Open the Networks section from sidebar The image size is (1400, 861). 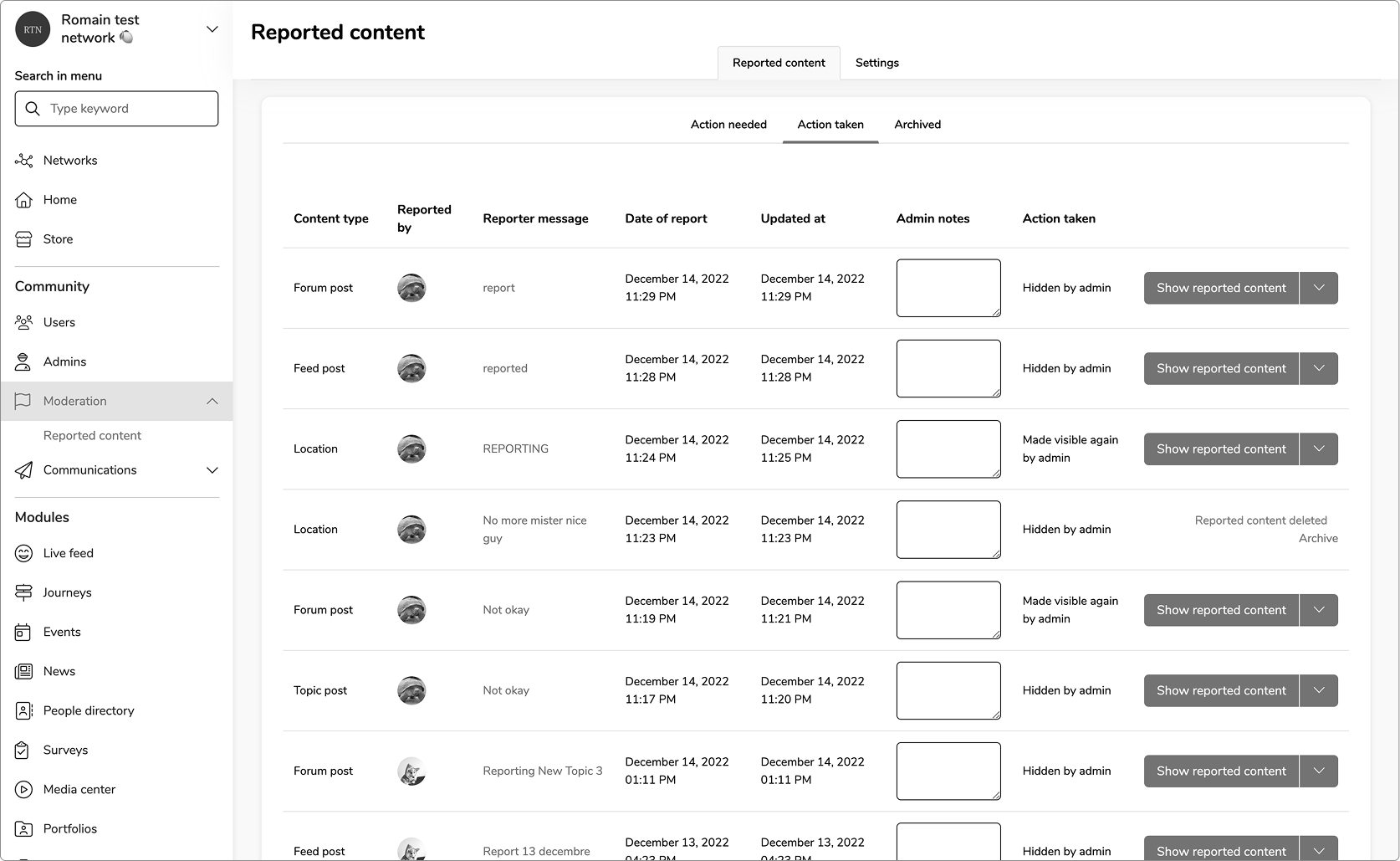(69, 160)
